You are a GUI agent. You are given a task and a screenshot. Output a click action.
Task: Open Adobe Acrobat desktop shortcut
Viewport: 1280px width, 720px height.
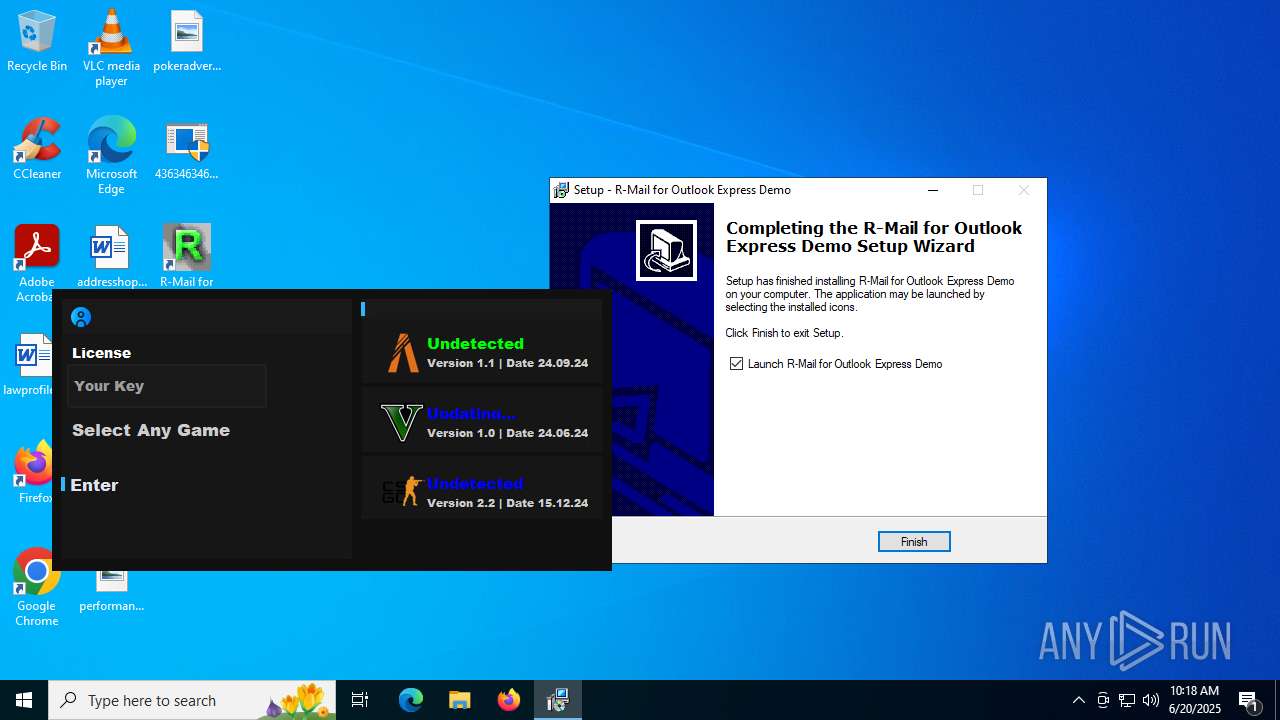tap(37, 262)
